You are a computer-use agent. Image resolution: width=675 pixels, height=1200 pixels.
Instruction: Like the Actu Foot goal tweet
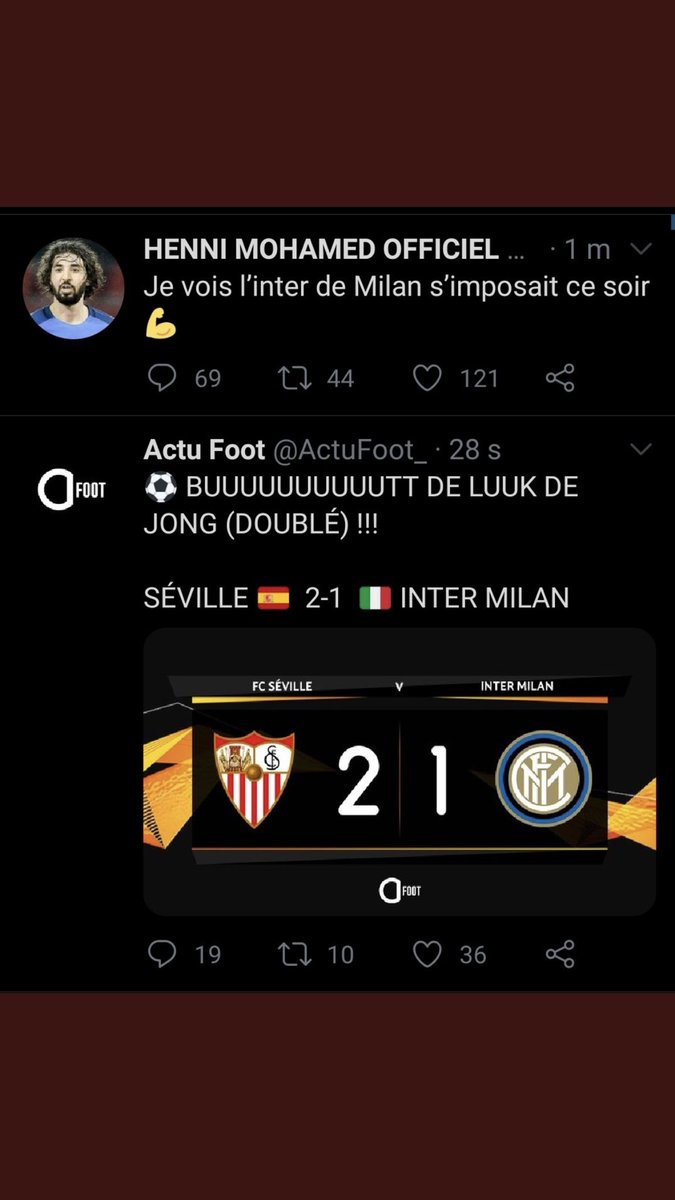tap(427, 954)
